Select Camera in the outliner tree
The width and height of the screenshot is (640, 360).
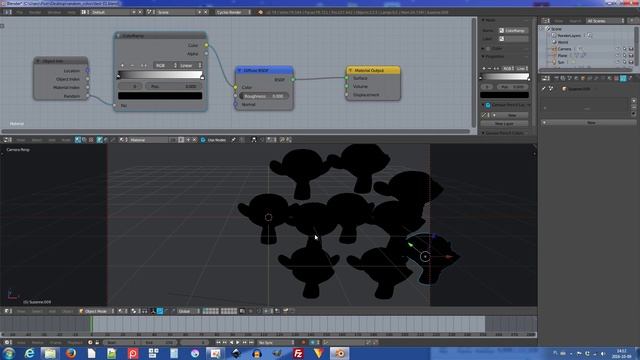564,49
